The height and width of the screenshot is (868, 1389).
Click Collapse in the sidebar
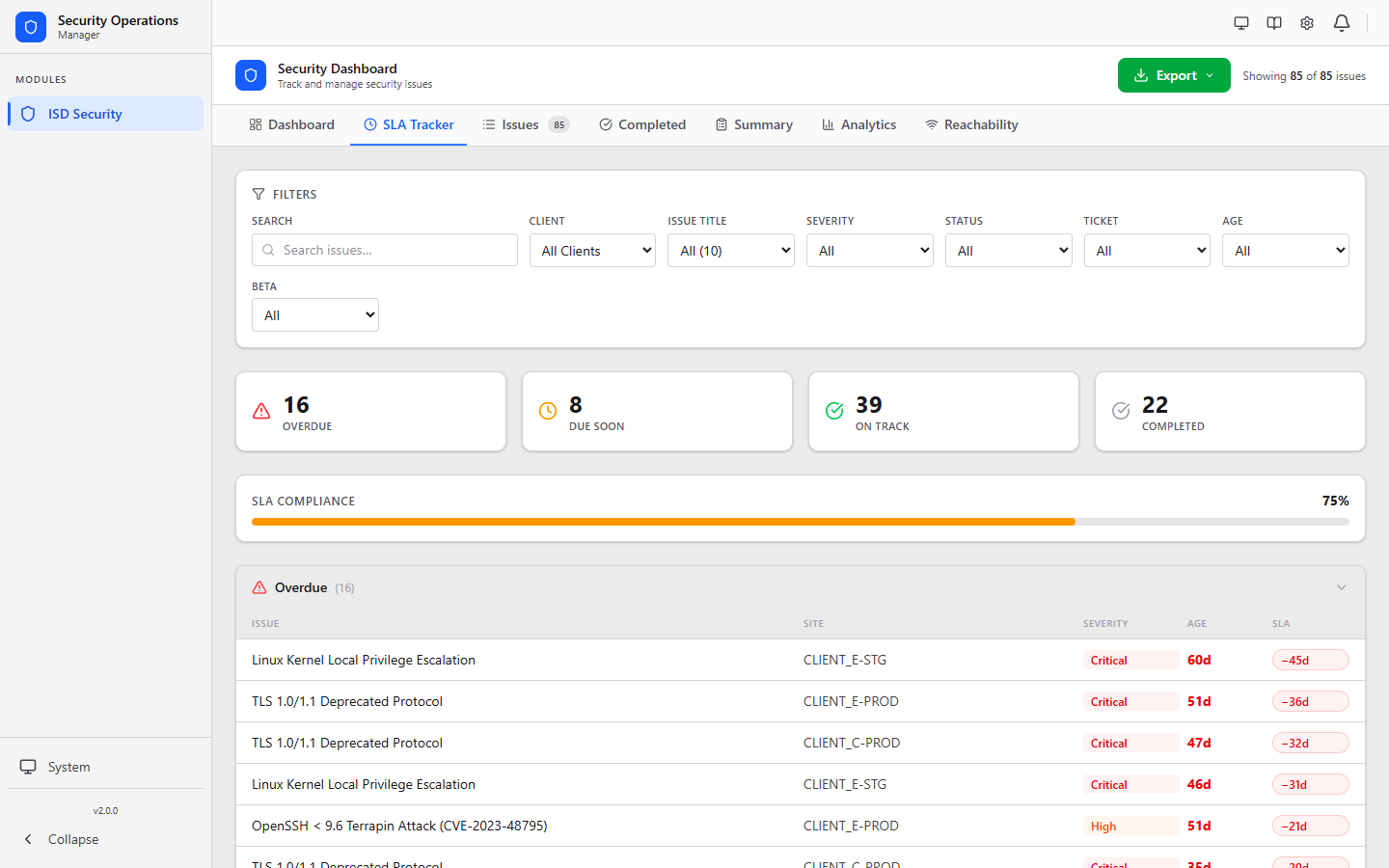[106, 839]
